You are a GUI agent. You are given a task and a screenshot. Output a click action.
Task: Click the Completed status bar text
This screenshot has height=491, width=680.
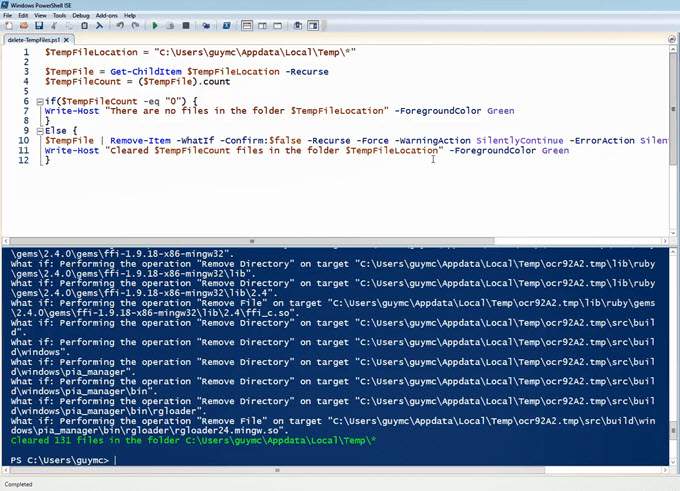click(x=19, y=484)
